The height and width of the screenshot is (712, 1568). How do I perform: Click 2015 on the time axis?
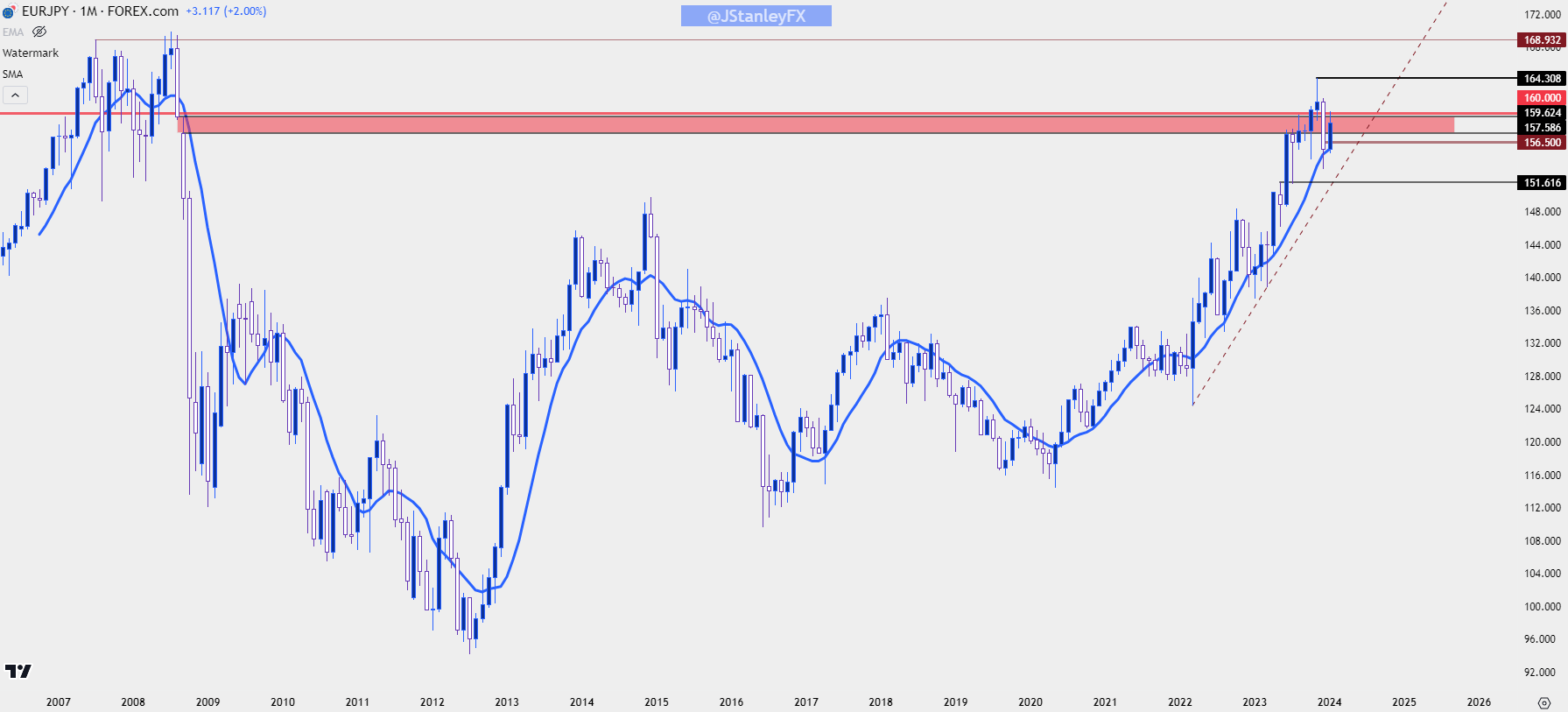click(x=657, y=702)
